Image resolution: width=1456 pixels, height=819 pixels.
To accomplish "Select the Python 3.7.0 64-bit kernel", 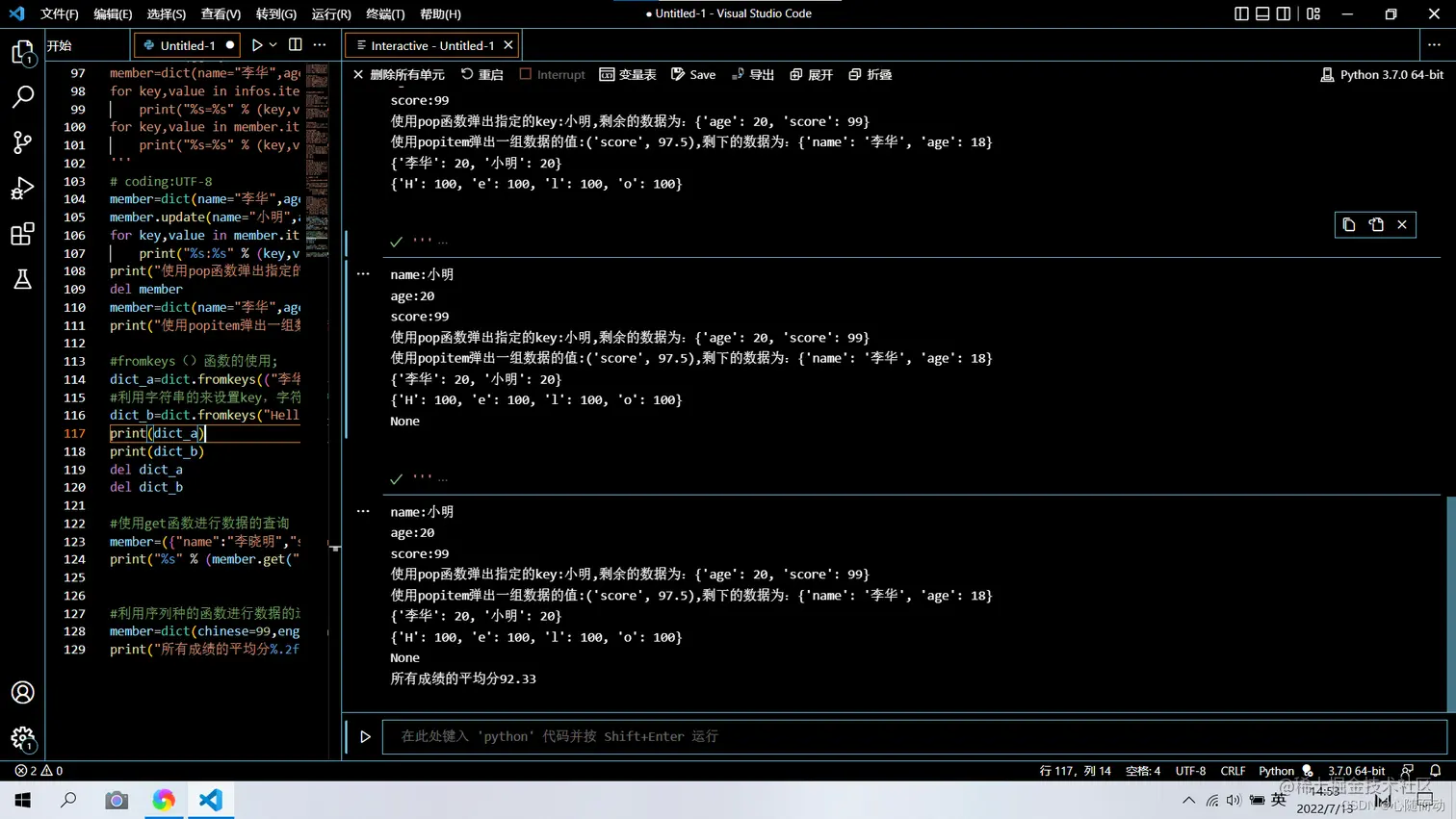I will click(x=1382, y=74).
